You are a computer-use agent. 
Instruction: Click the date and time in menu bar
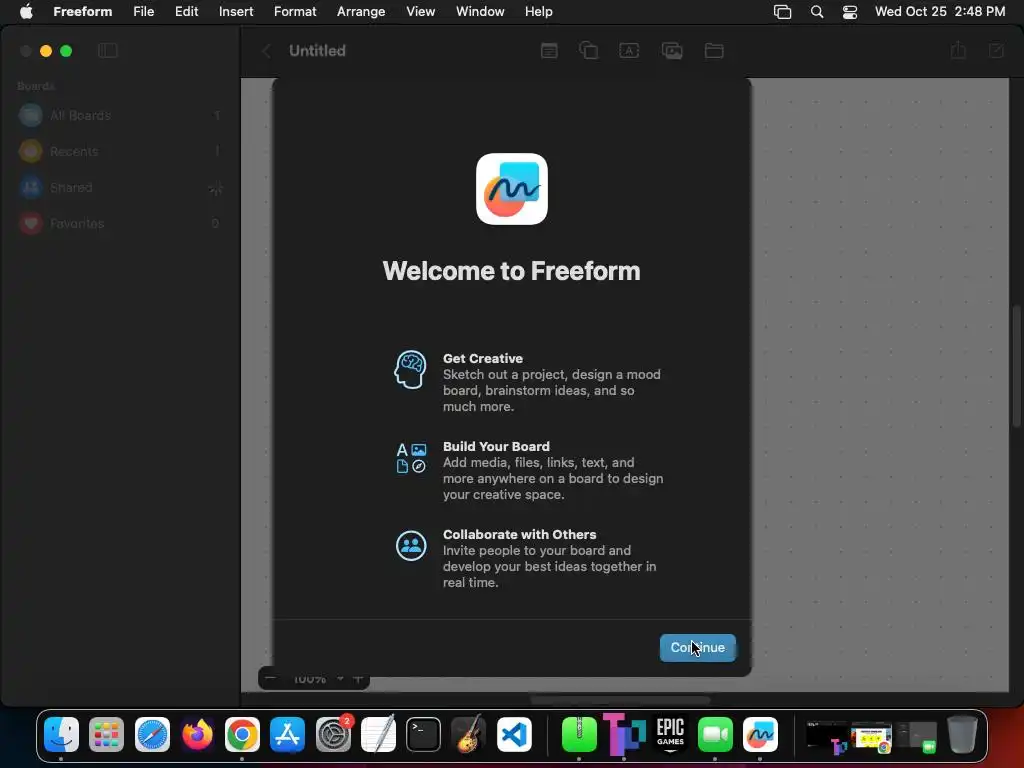tap(940, 12)
